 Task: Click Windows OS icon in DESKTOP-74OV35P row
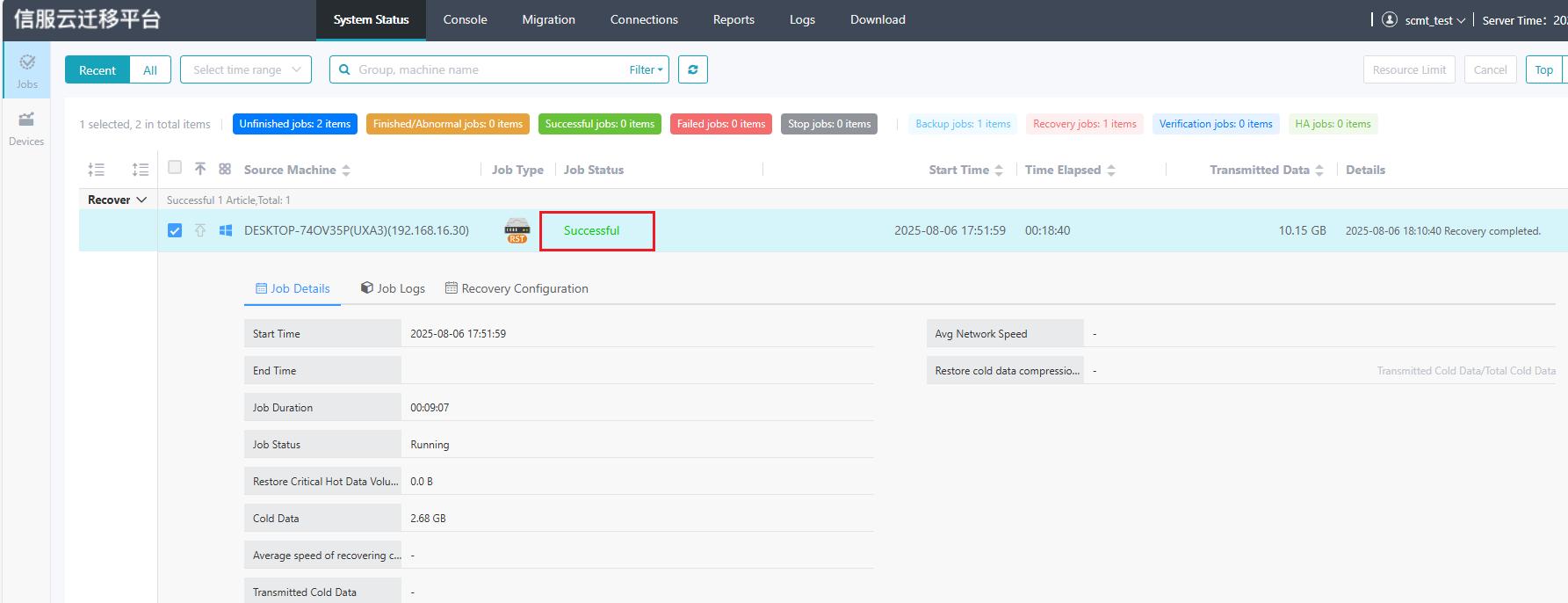click(226, 230)
